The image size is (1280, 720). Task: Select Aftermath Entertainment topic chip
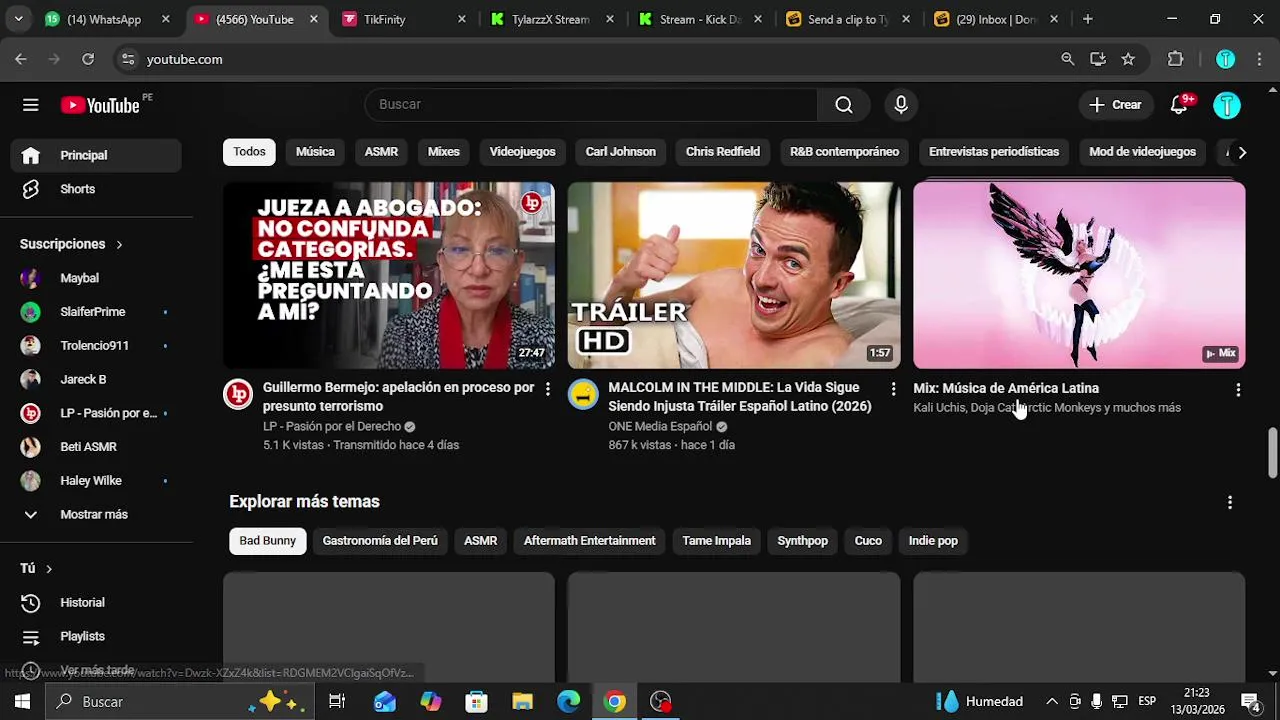[x=590, y=541]
